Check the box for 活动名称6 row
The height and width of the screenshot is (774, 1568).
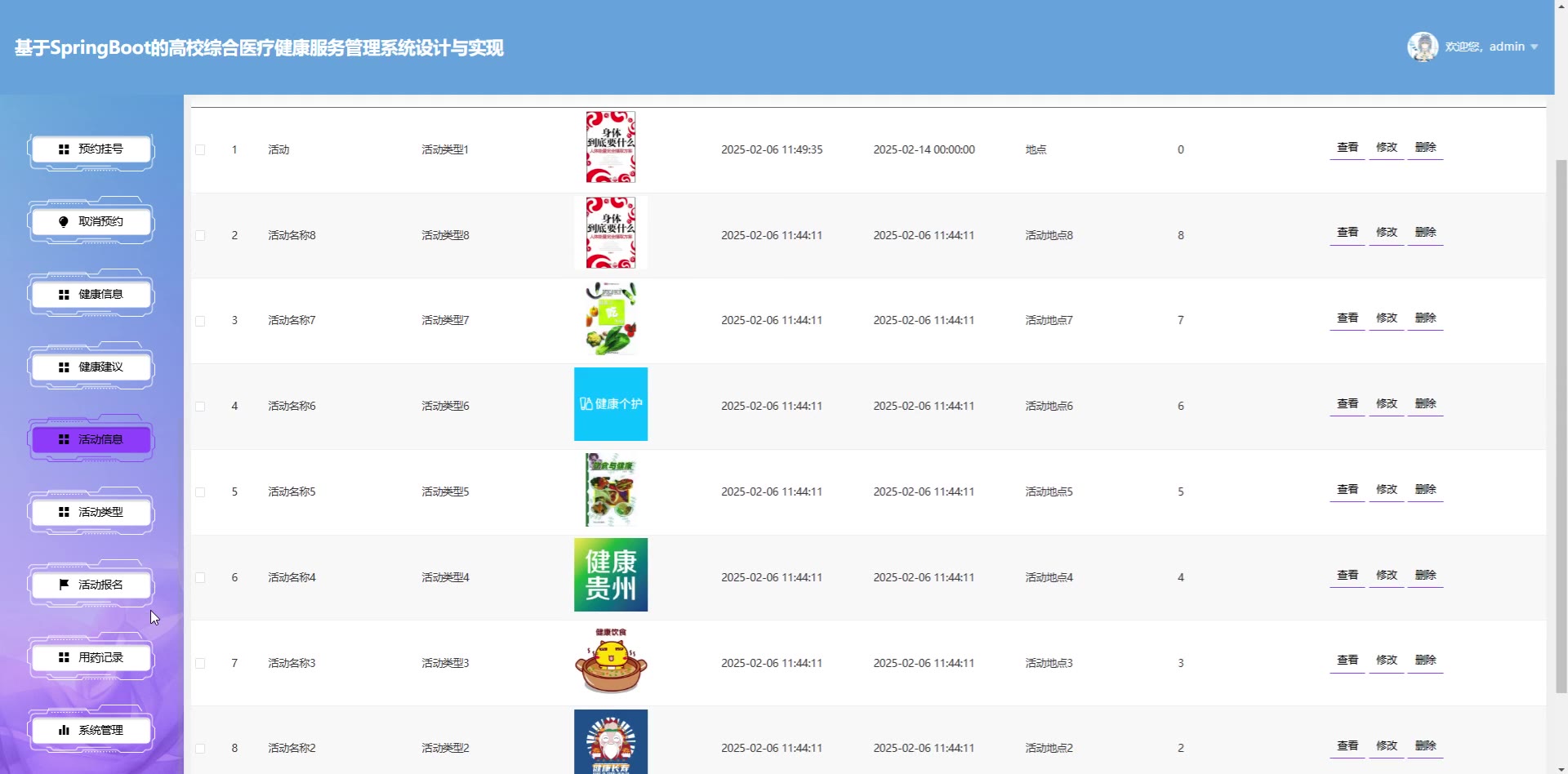point(200,407)
